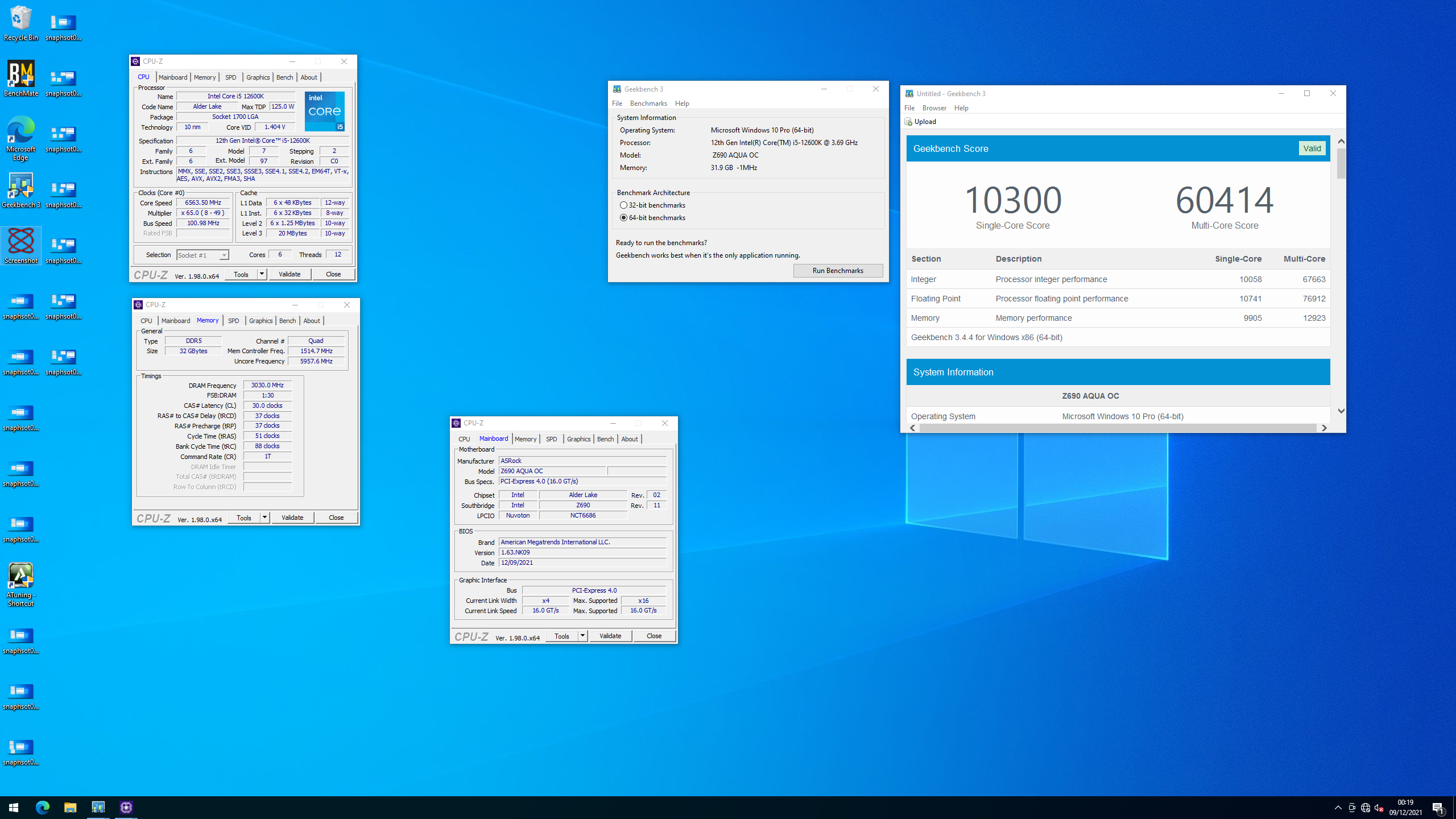
Task: Click Geekbench results vertical scrollbar down arrow
Action: (1341, 411)
